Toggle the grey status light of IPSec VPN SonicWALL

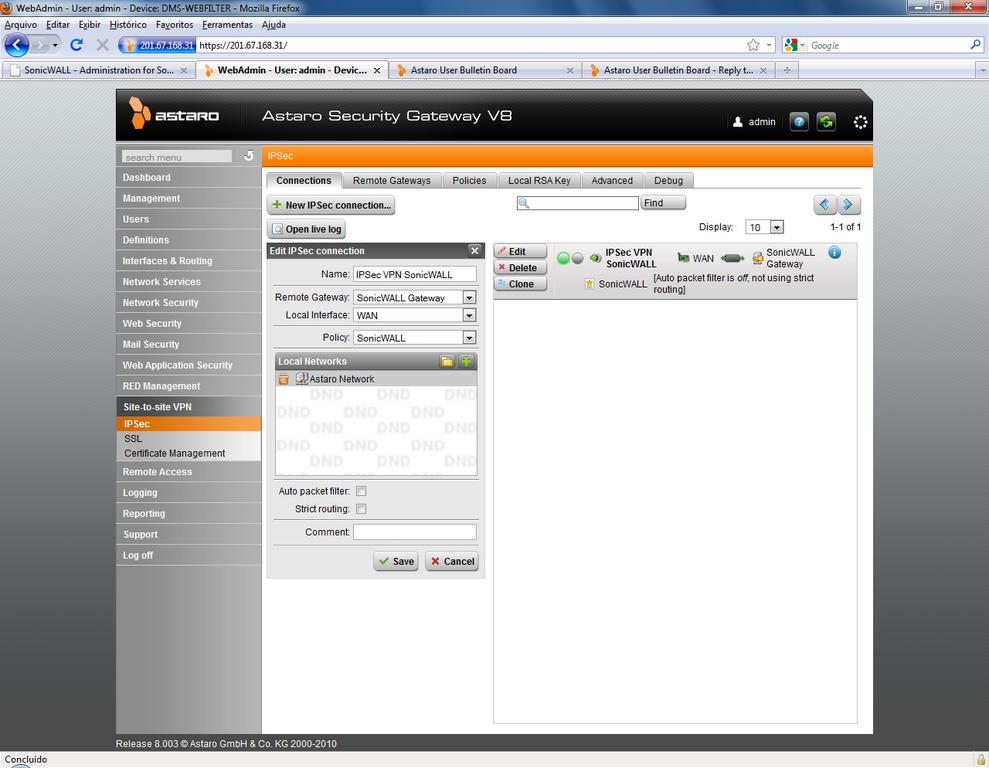[577, 258]
